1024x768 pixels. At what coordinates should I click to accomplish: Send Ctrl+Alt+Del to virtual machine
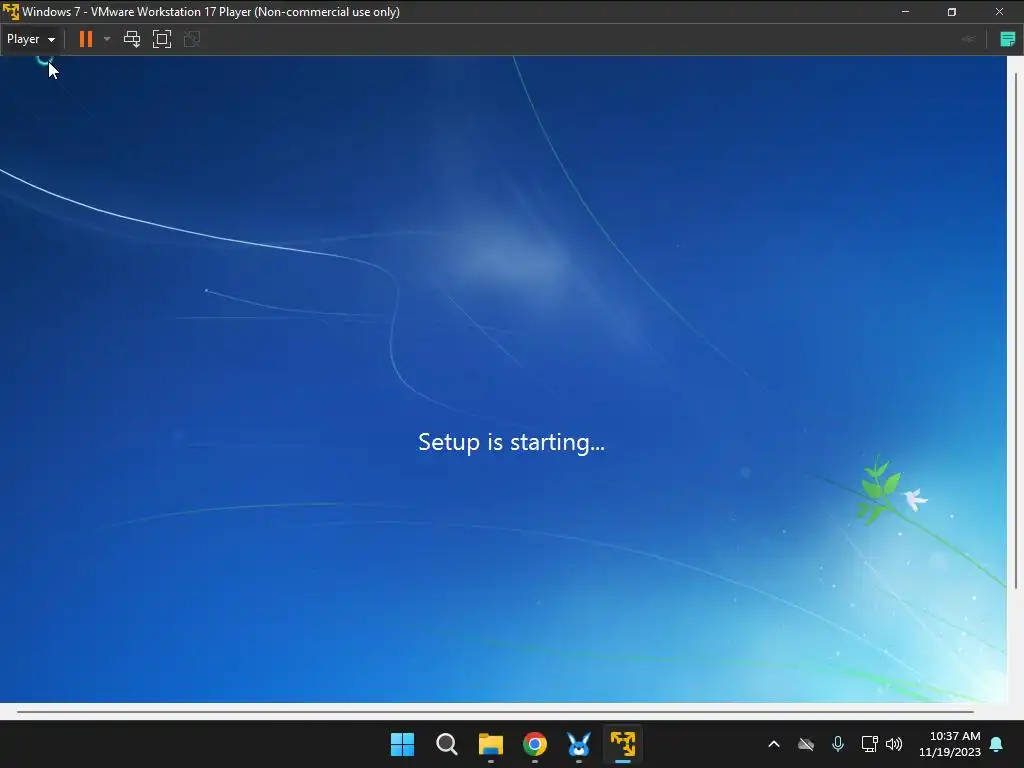[x=132, y=39]
